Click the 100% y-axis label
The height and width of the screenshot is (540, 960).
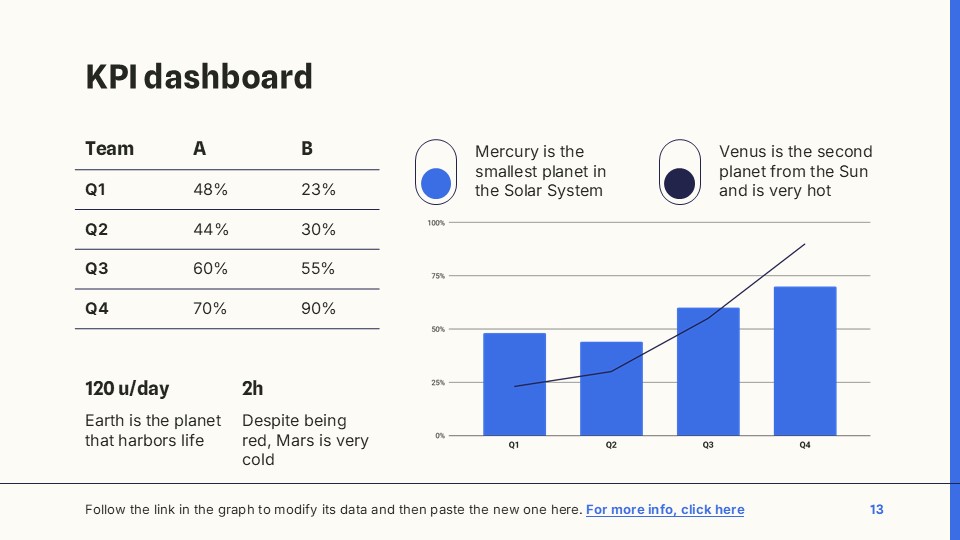(x=436, y=223)
